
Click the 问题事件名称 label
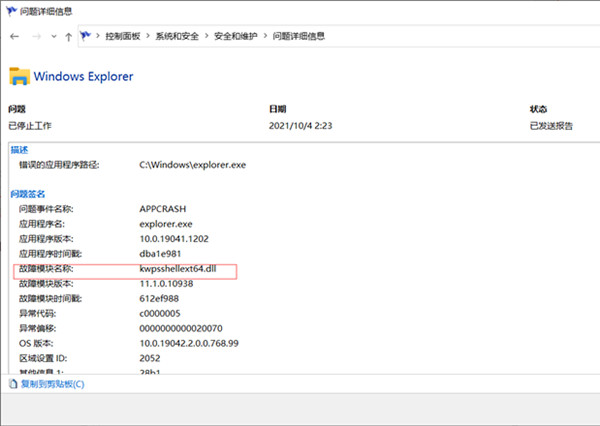point(46,209)
